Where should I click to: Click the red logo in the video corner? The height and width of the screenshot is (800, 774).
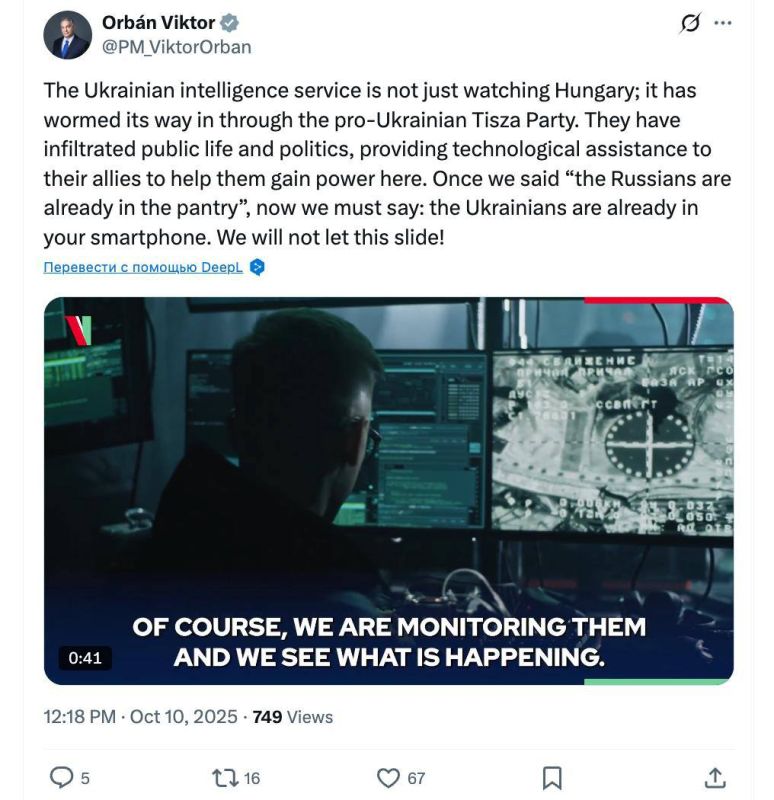[x=79, y=329]
